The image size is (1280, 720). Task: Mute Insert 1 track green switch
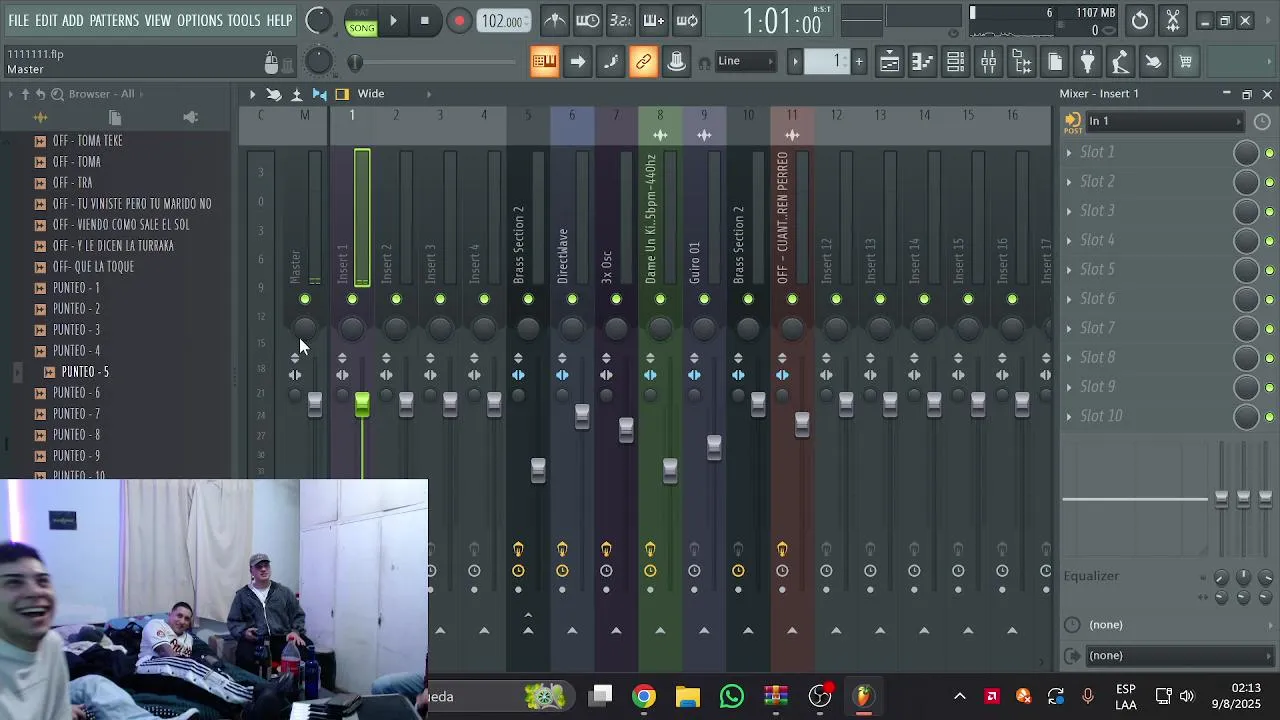(x=352, y=299)
